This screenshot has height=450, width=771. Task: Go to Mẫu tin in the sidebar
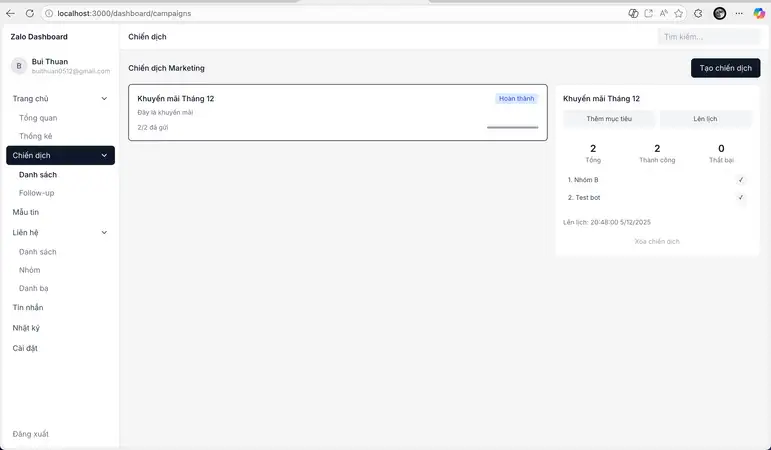[x=26, y=212]
